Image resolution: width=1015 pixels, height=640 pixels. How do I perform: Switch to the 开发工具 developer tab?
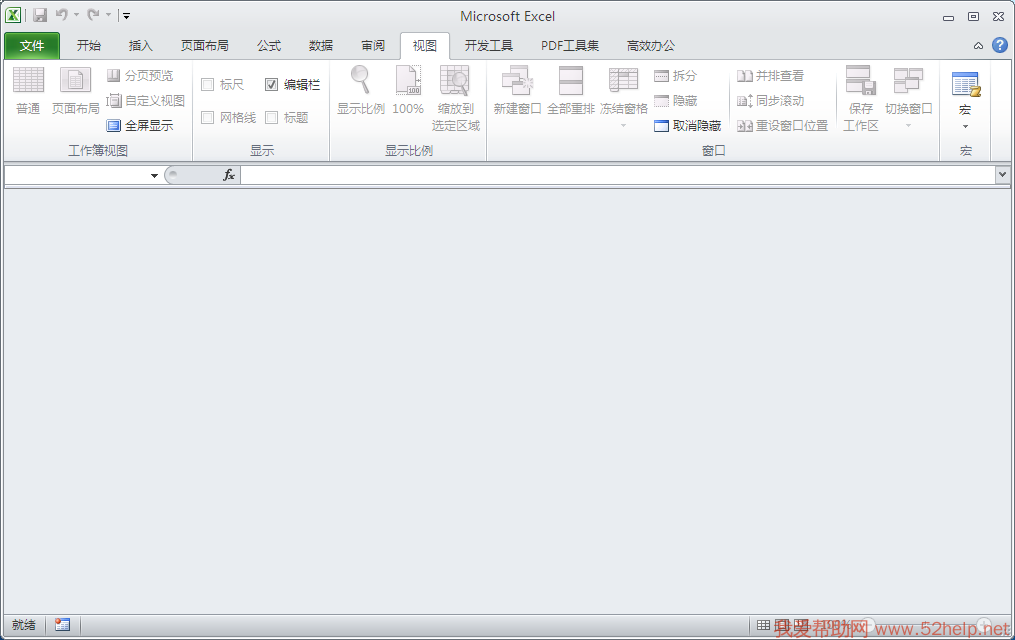click(488, 46)
